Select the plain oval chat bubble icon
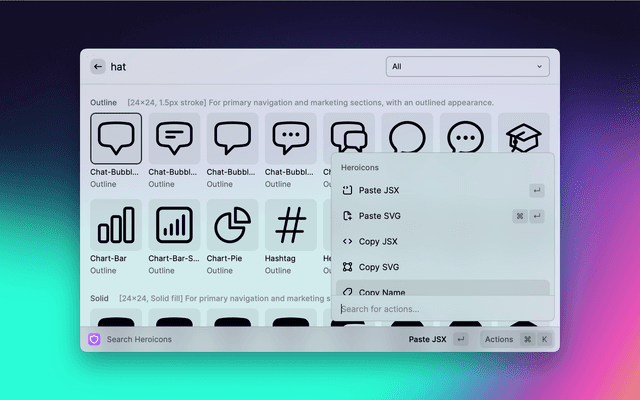The height and width of the screenshot is (400, 640). 406,136
